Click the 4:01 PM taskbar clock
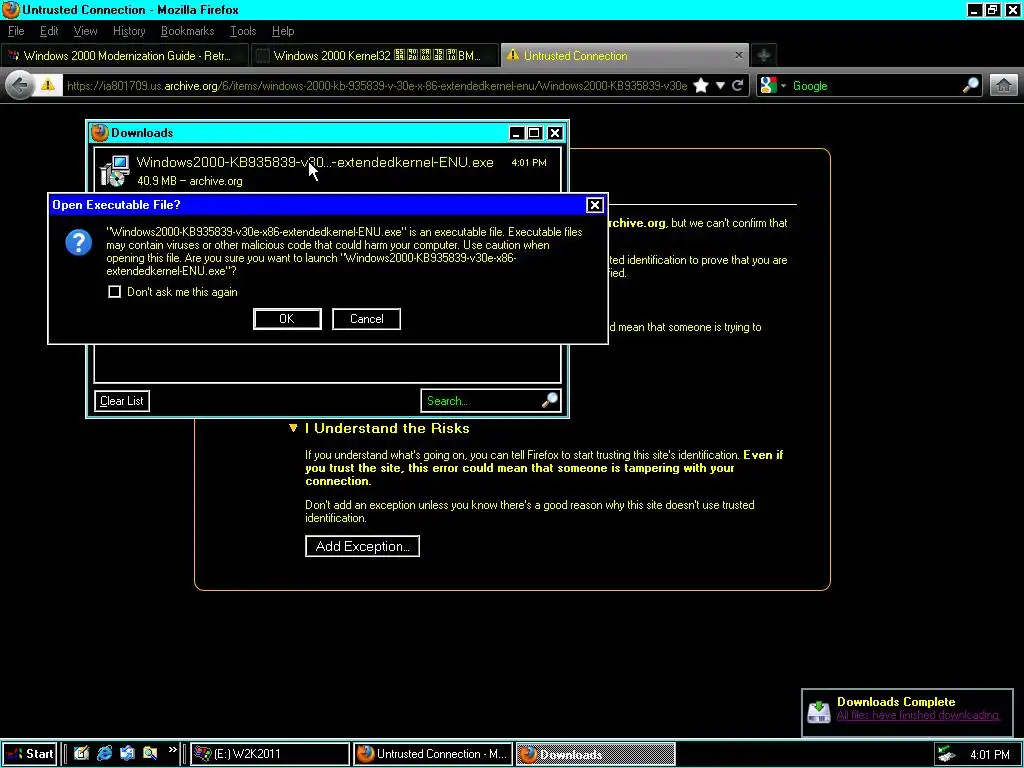This screenshot has height=768, width=1024. pos(990,754)
